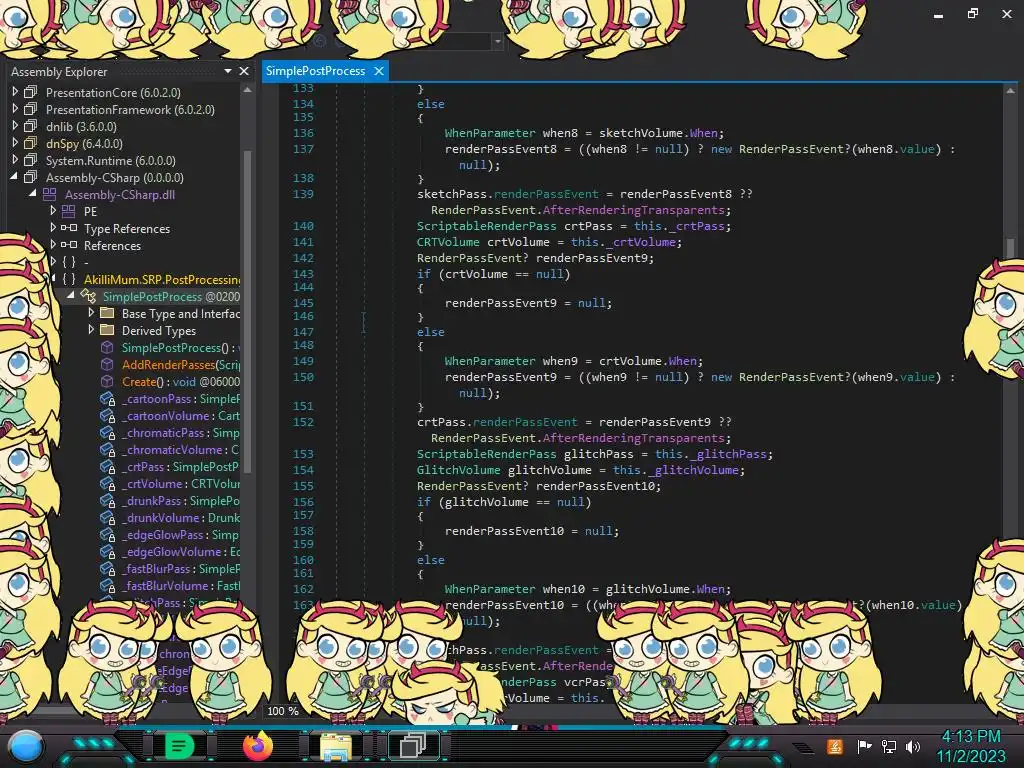Click the code editor vertical scrollbar thumb
The image size is (1024, 768).
(1010, 247)
